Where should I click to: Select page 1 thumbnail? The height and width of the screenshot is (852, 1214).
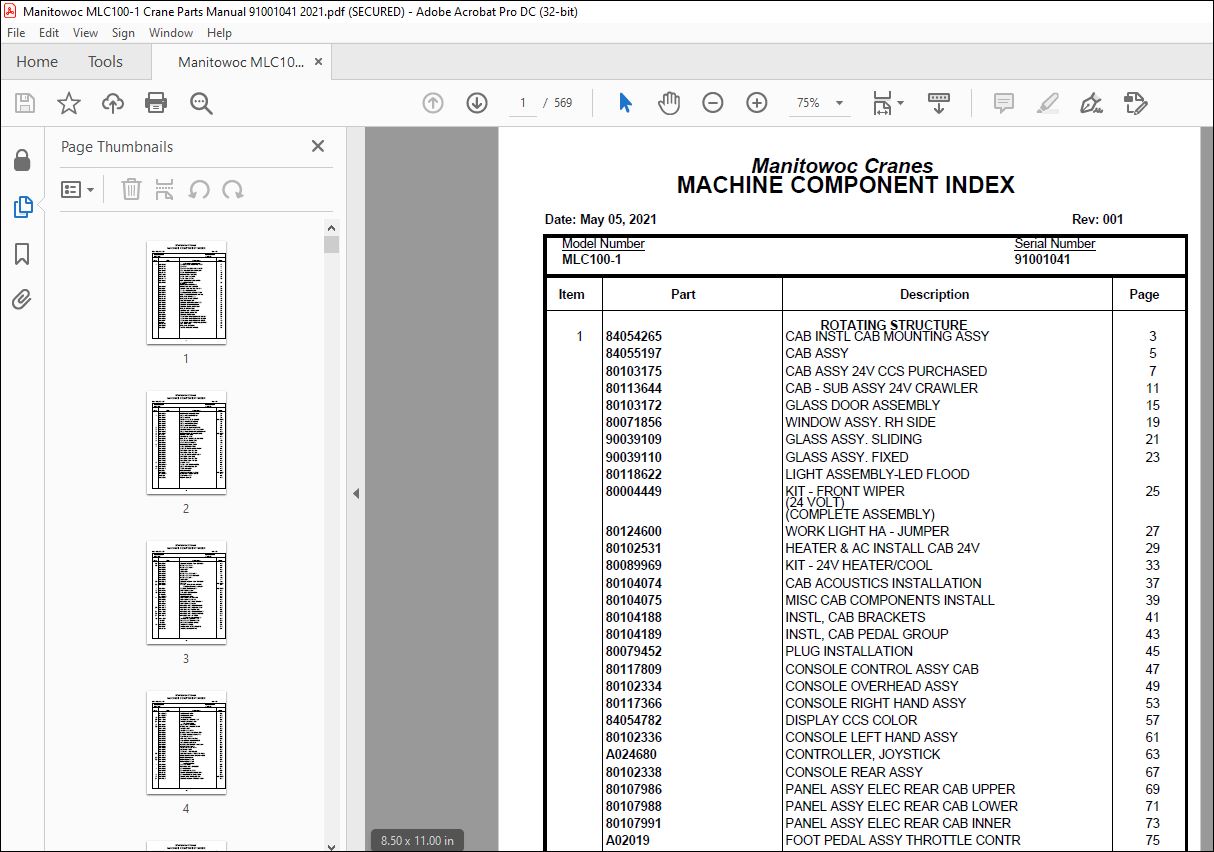click(186, 292)
